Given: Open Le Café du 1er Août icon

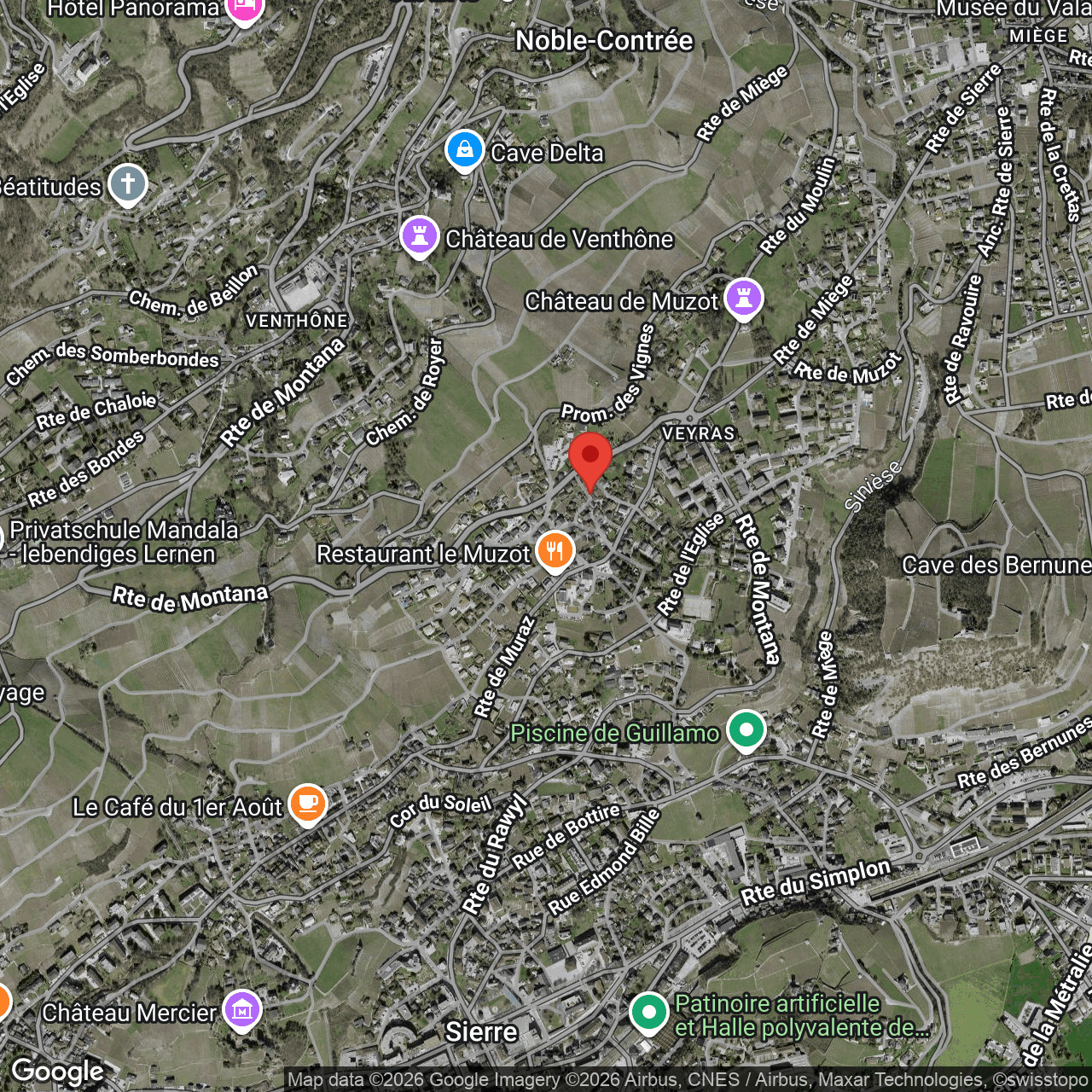Looking at the screenshot, I should tap(308, 804).
